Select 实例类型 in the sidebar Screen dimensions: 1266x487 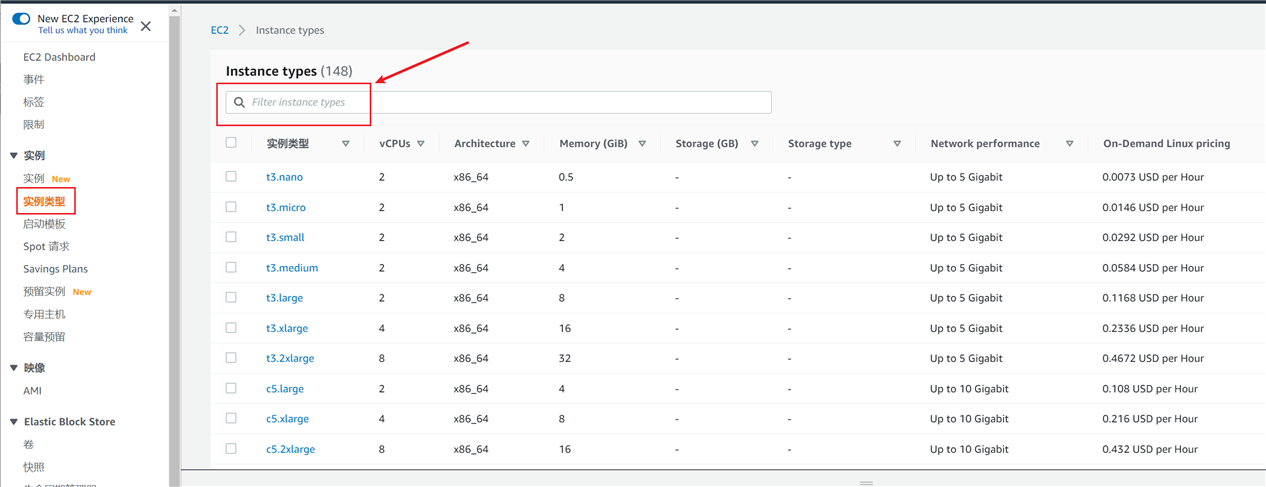[44, 202]
